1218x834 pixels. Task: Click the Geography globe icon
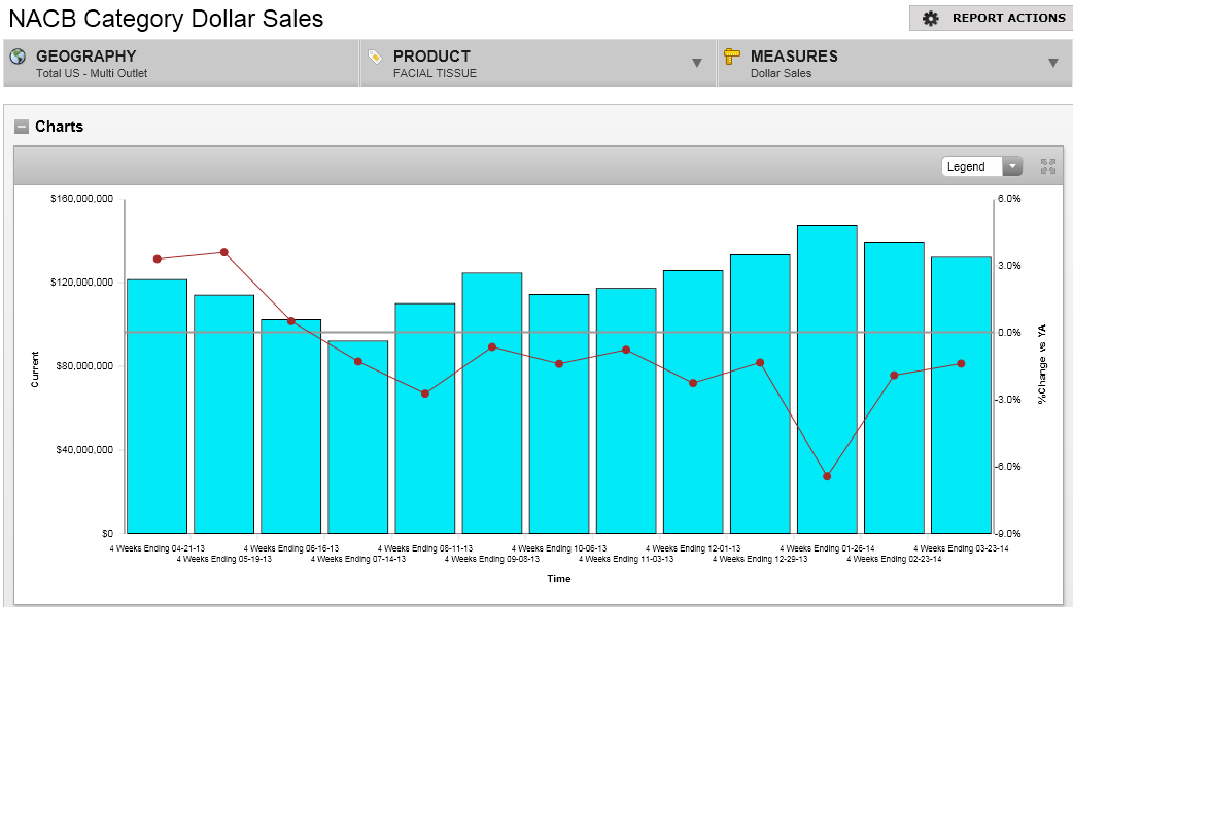(17, 57)
